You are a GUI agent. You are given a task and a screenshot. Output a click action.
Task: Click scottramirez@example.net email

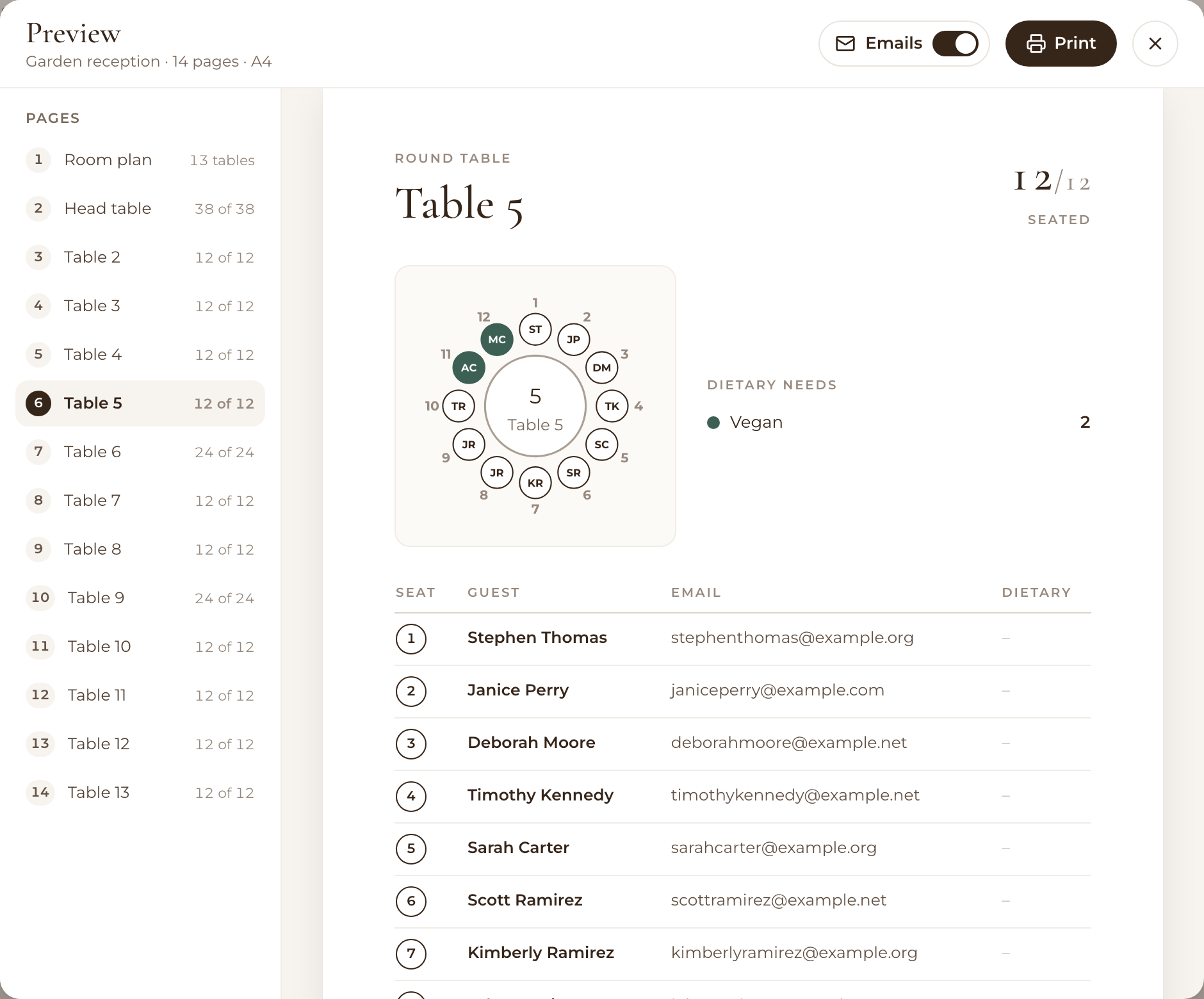click(779, 900)
